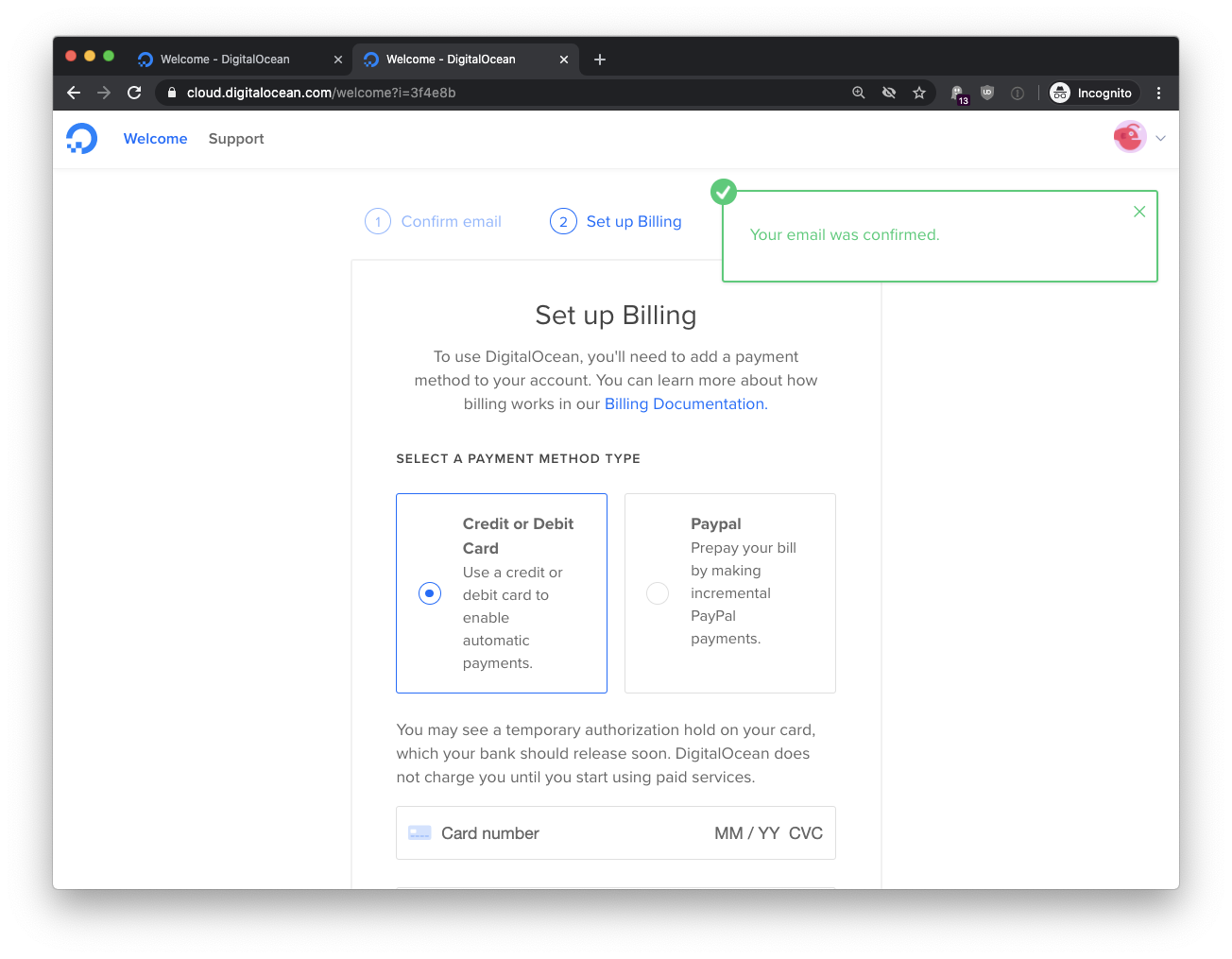This screenshot has height=959, width=1232.
Task: Open the Support navigation item
Action: 236,139
